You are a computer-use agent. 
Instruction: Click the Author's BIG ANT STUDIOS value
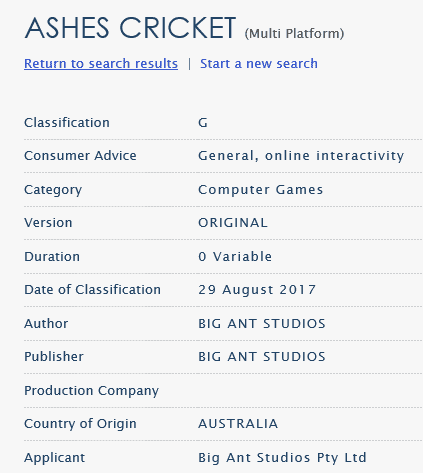[262, 324]
